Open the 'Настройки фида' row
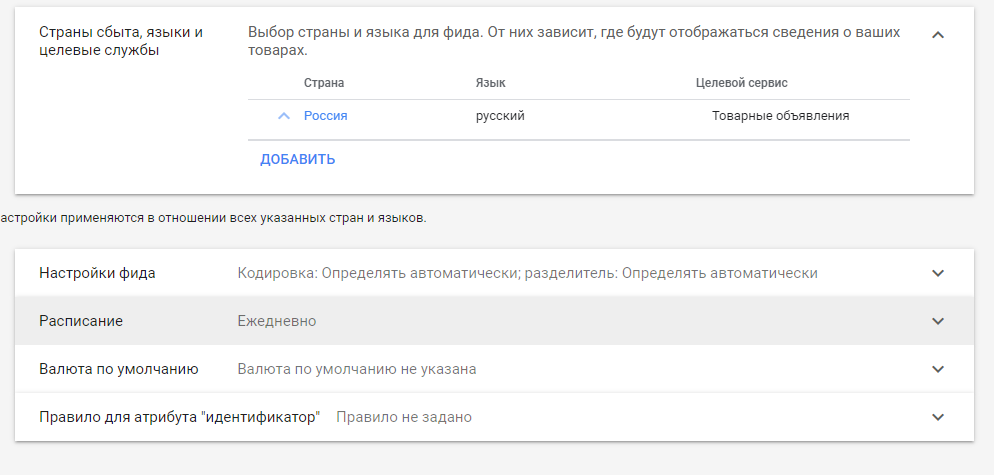This screenshot has height=475, width=994. (97, 273)
